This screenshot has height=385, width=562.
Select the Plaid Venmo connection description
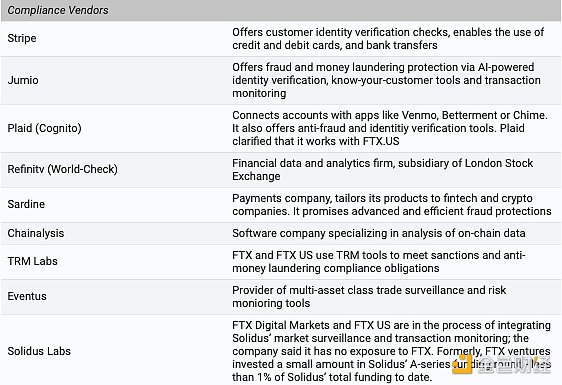[390, 128]
